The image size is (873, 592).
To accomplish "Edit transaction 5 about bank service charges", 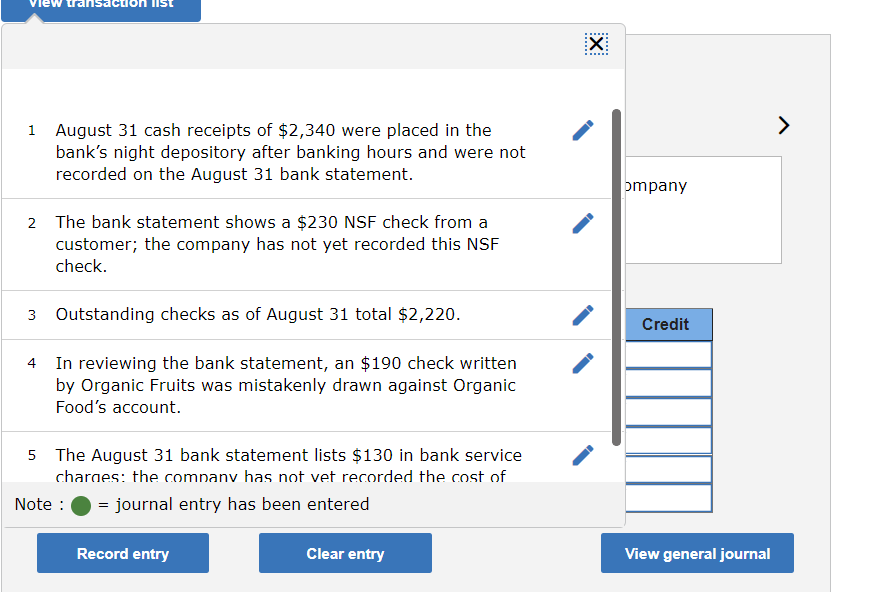I will (582, 455).
